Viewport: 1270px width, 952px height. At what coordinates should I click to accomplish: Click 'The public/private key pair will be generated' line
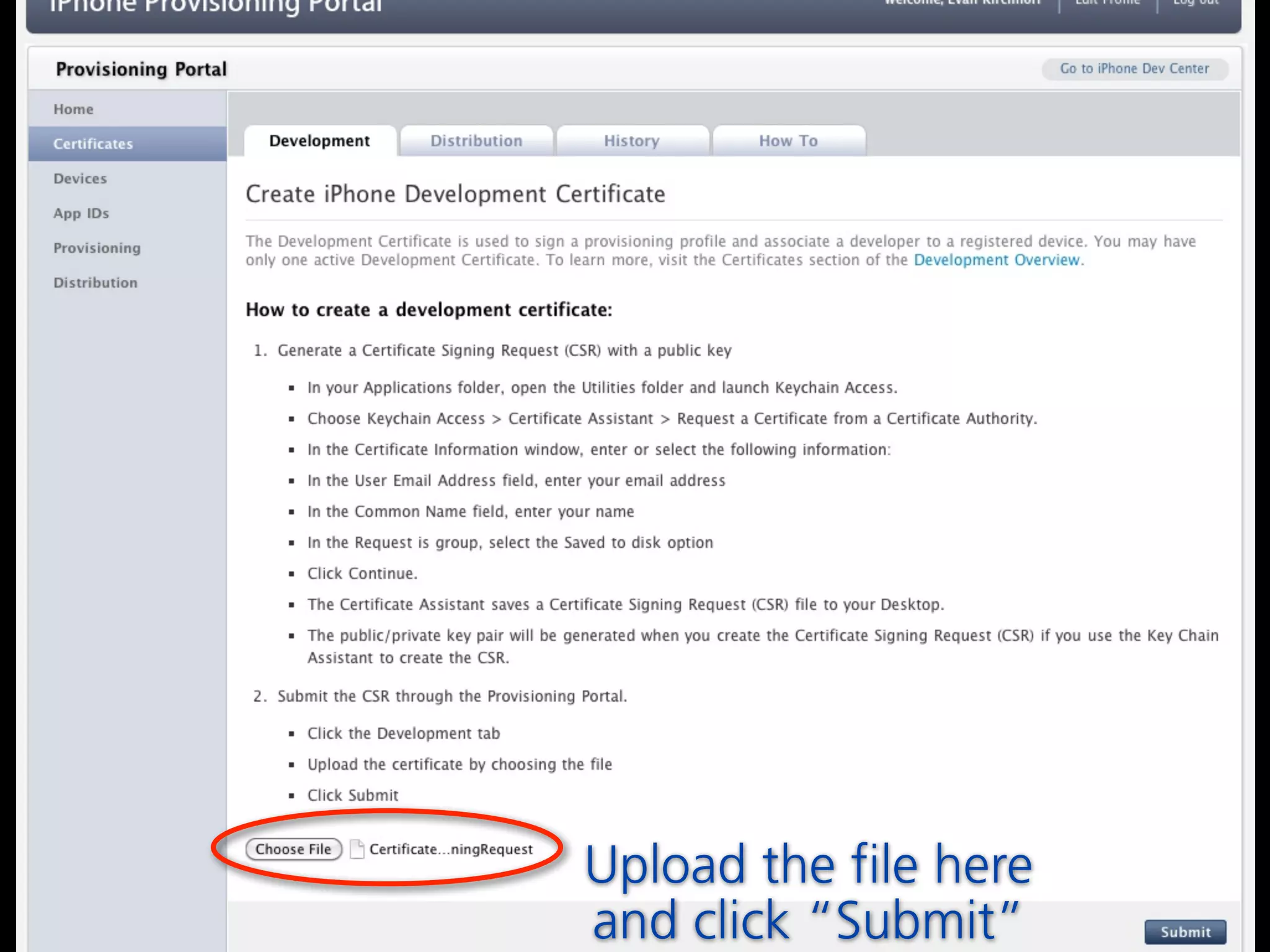[763, 646]
